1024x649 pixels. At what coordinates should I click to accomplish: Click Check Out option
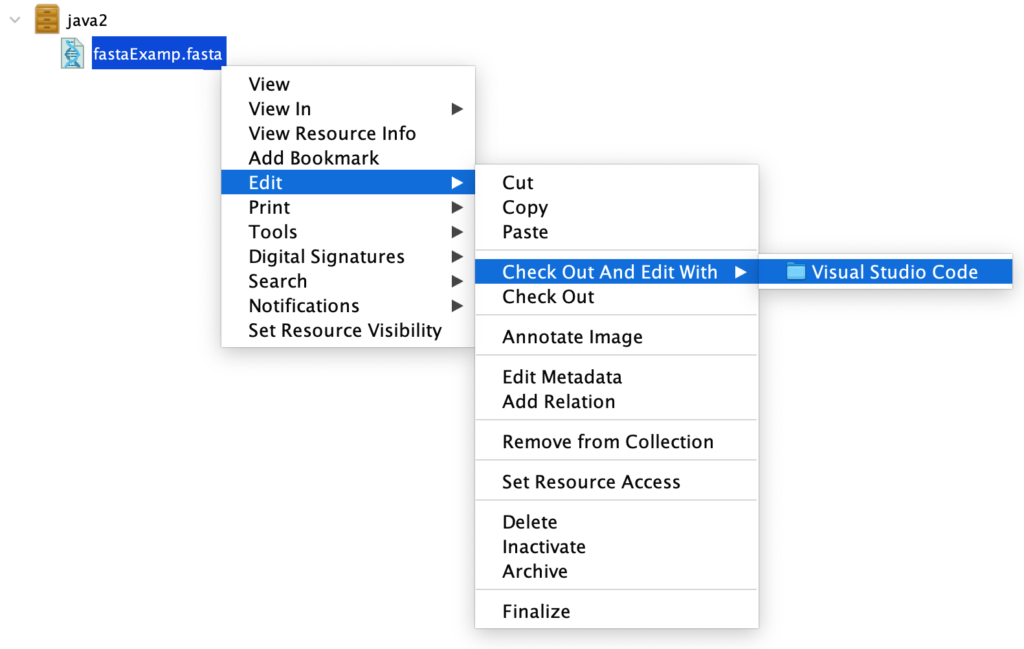pos(548,297)
